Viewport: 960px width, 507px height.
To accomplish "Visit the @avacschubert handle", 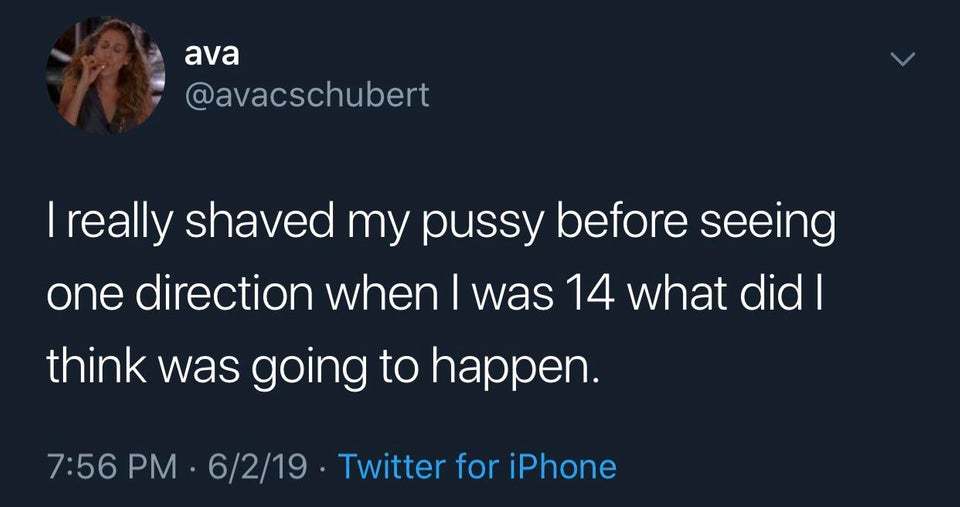I will pyautogui.click(x=306, y=95).
